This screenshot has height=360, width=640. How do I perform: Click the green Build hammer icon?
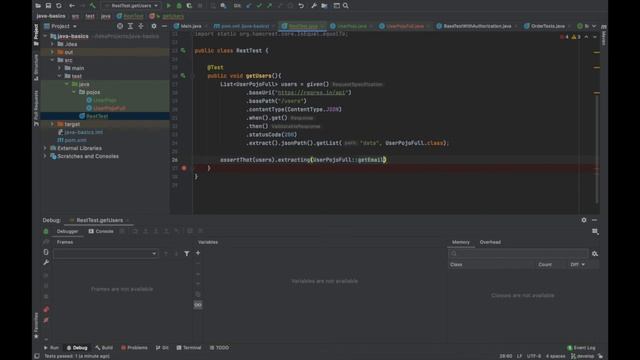click(93, 6)
